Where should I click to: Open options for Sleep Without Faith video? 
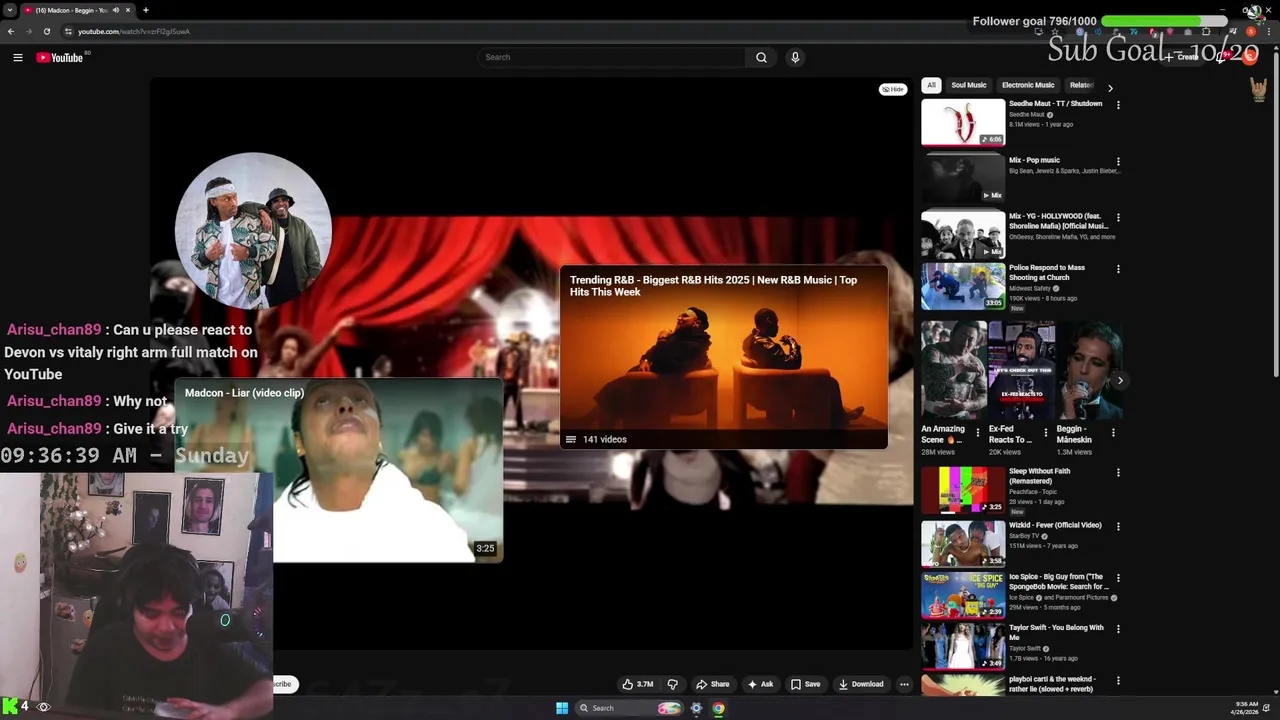coord(1118,473)
